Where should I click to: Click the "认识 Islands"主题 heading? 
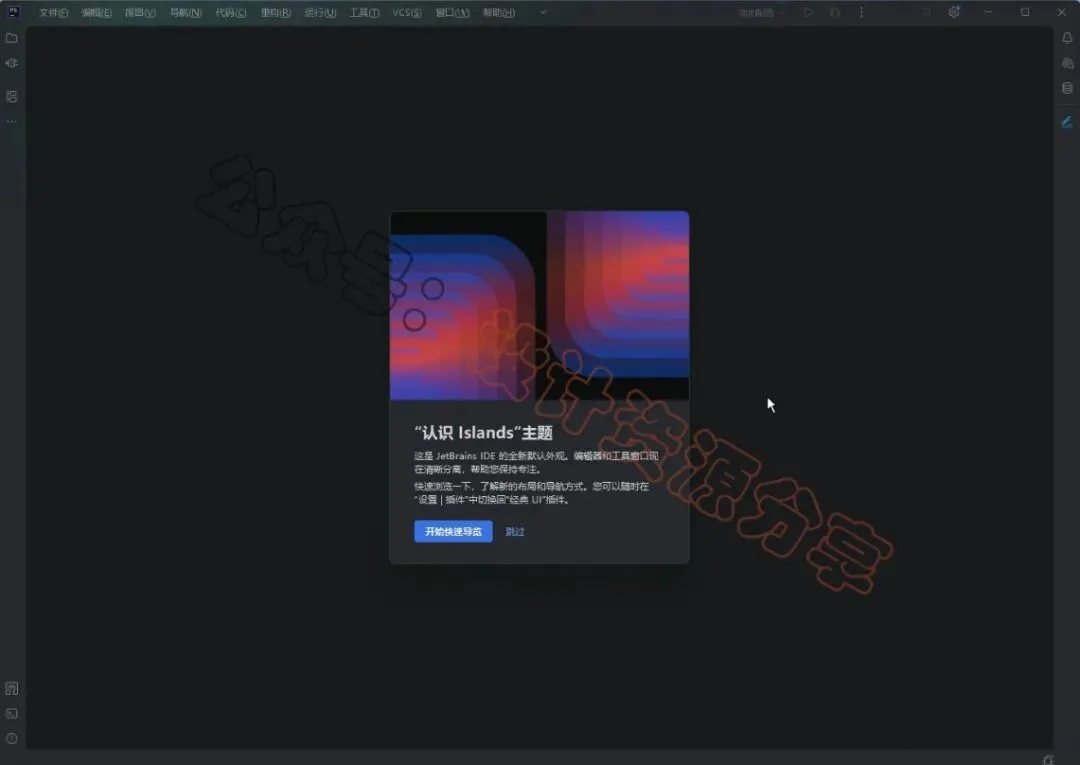click(484, 433)
